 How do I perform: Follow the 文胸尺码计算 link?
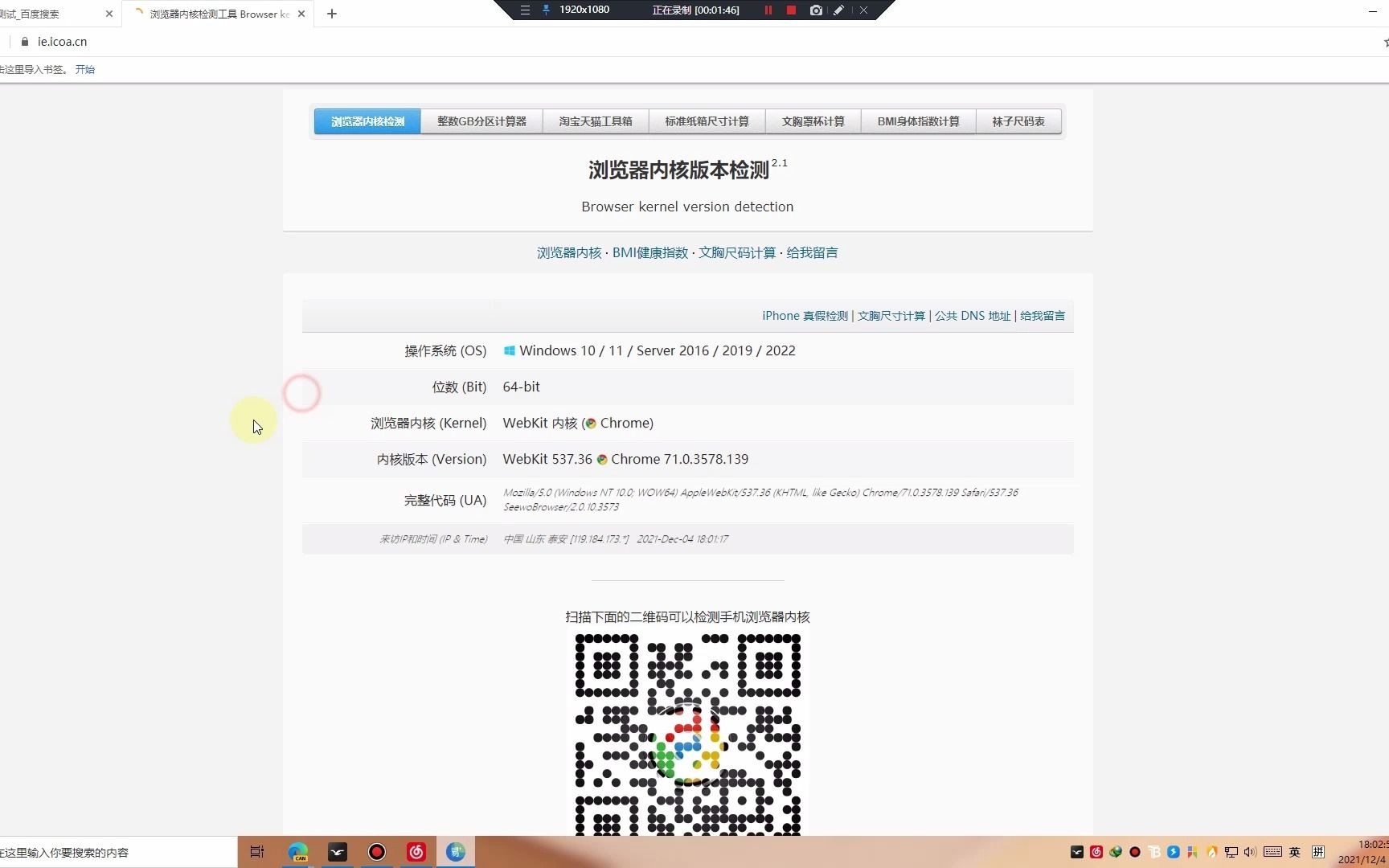pyautogui.click(x=737, y=252)
